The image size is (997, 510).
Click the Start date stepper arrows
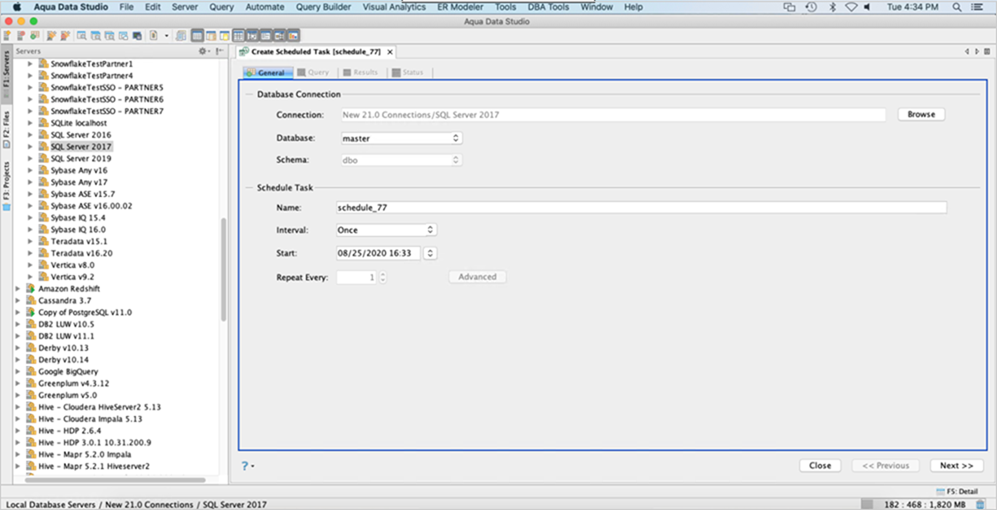[430, 253]
